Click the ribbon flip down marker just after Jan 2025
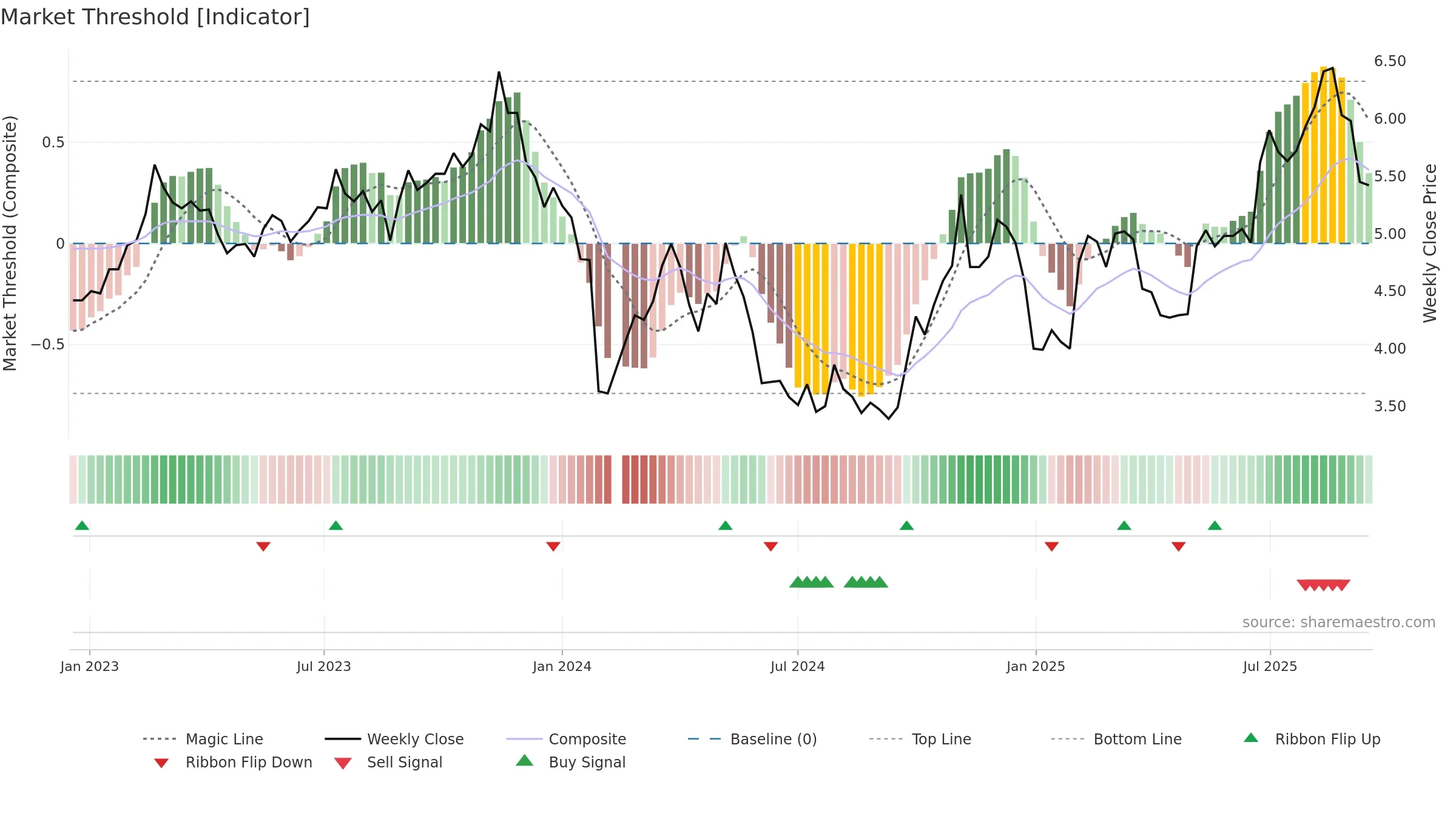 [x=1052, y=547]
